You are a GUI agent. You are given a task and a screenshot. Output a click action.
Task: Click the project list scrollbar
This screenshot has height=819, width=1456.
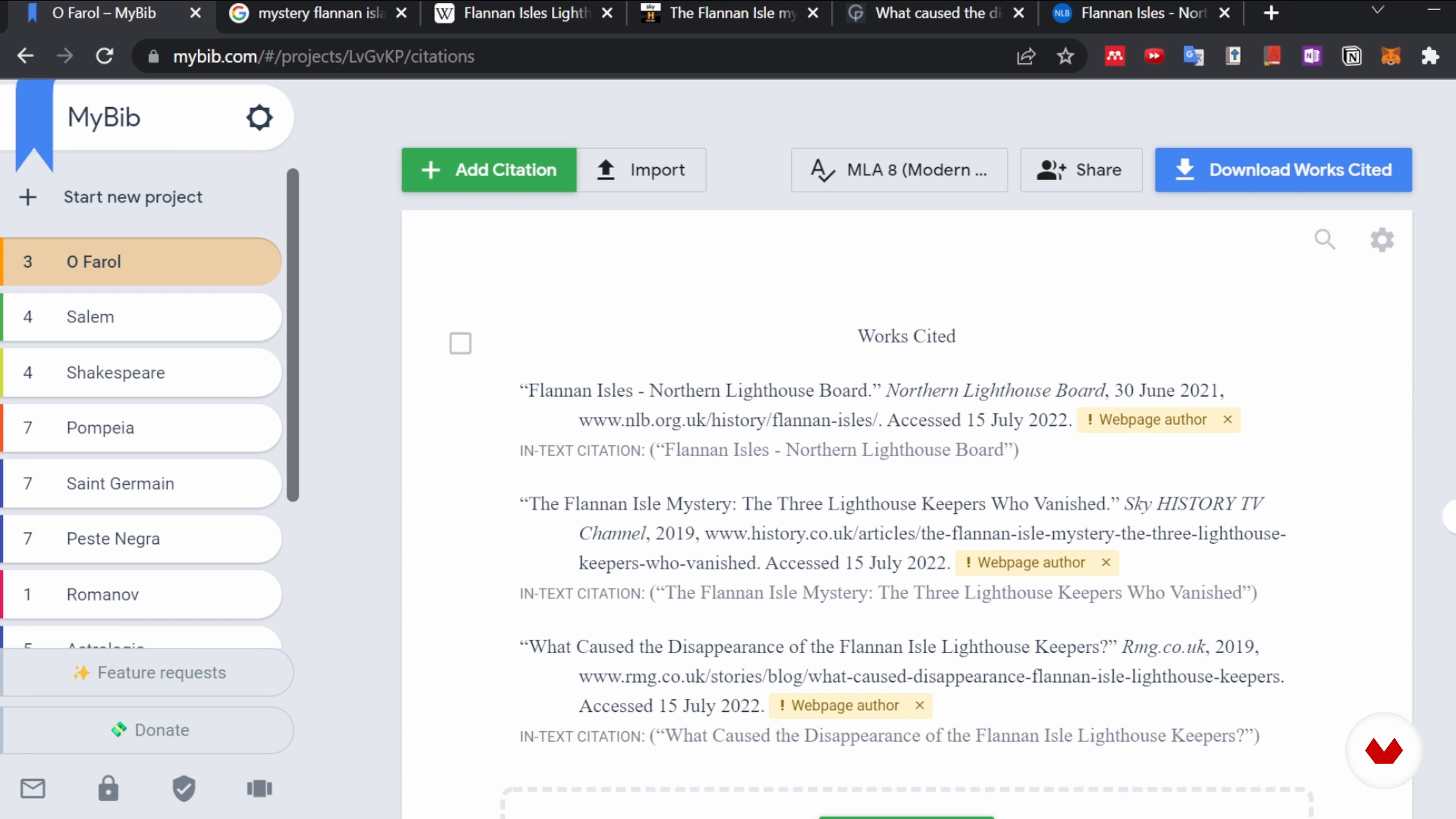[x=292, y=334]
